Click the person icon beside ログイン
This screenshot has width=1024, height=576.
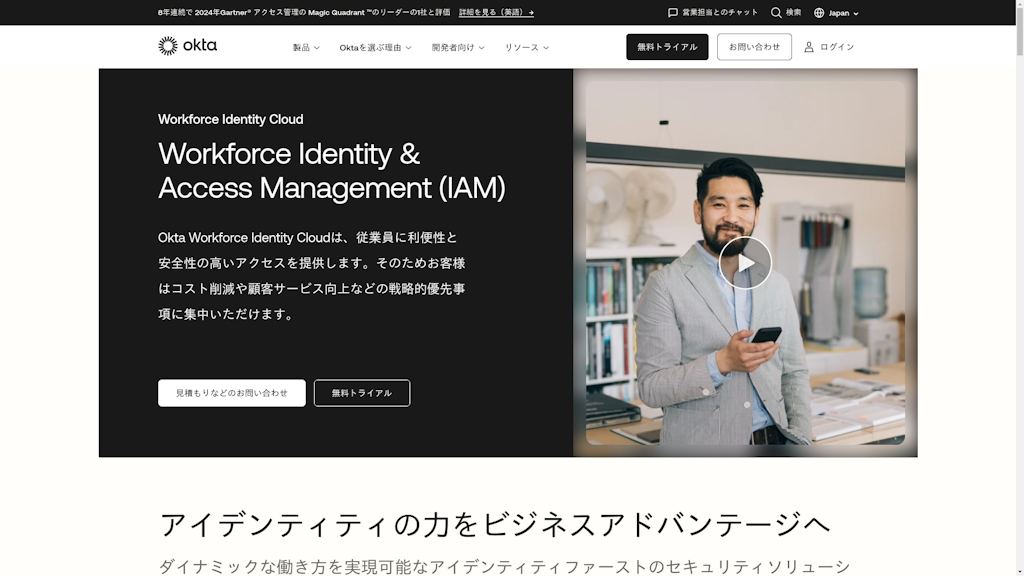click(x=806, y=46)
